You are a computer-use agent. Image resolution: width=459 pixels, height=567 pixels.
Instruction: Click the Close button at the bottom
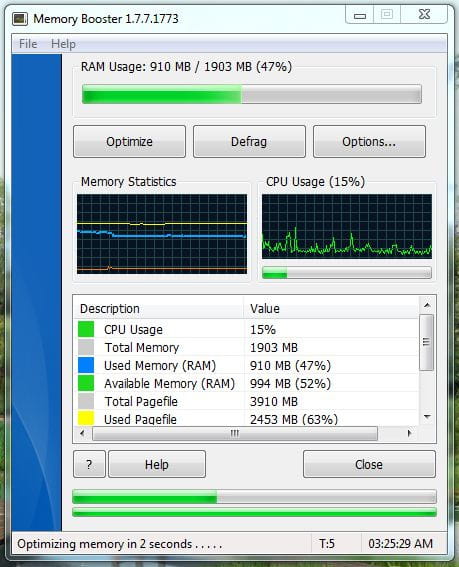click(x=369, y=464)
